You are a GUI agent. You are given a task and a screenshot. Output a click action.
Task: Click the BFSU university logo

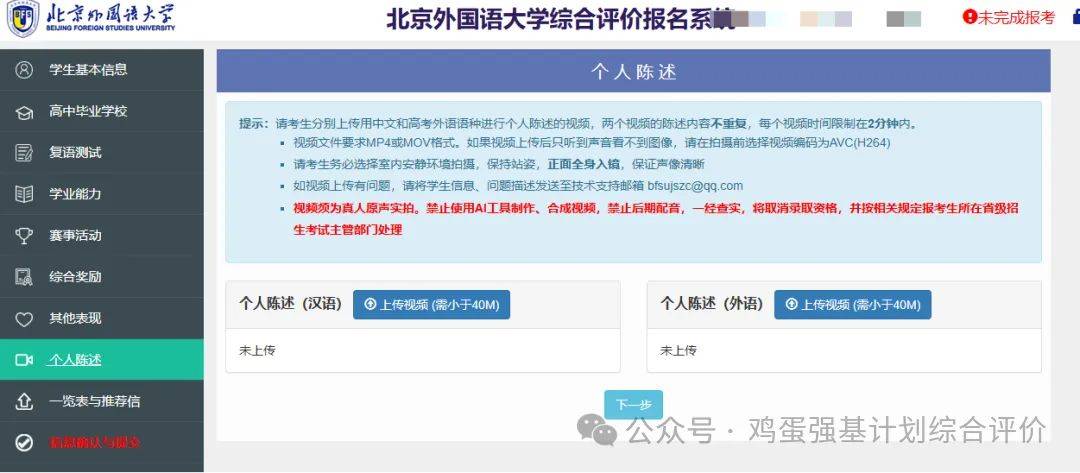coord(91,19)
